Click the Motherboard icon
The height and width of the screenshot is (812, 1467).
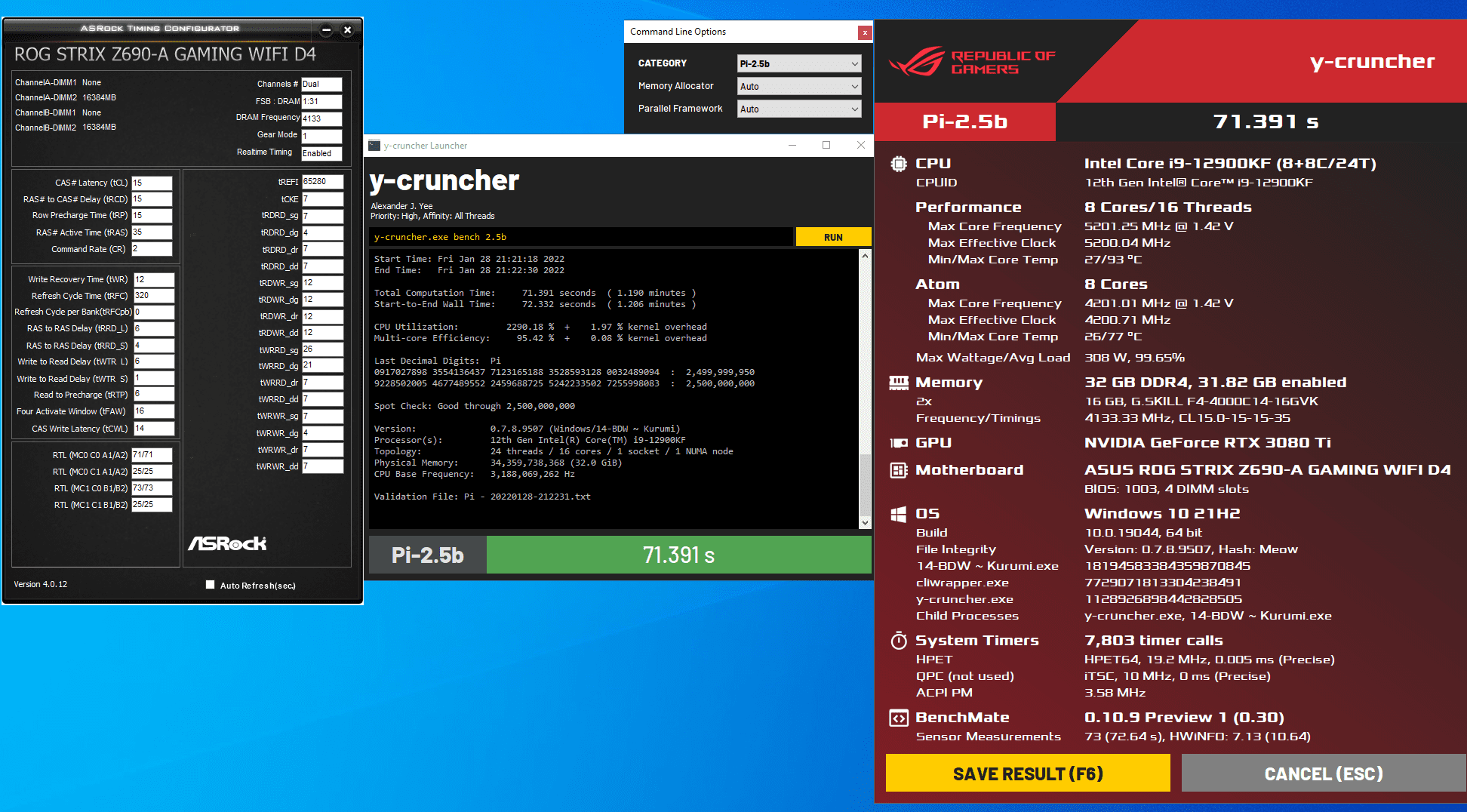point(899,470)
